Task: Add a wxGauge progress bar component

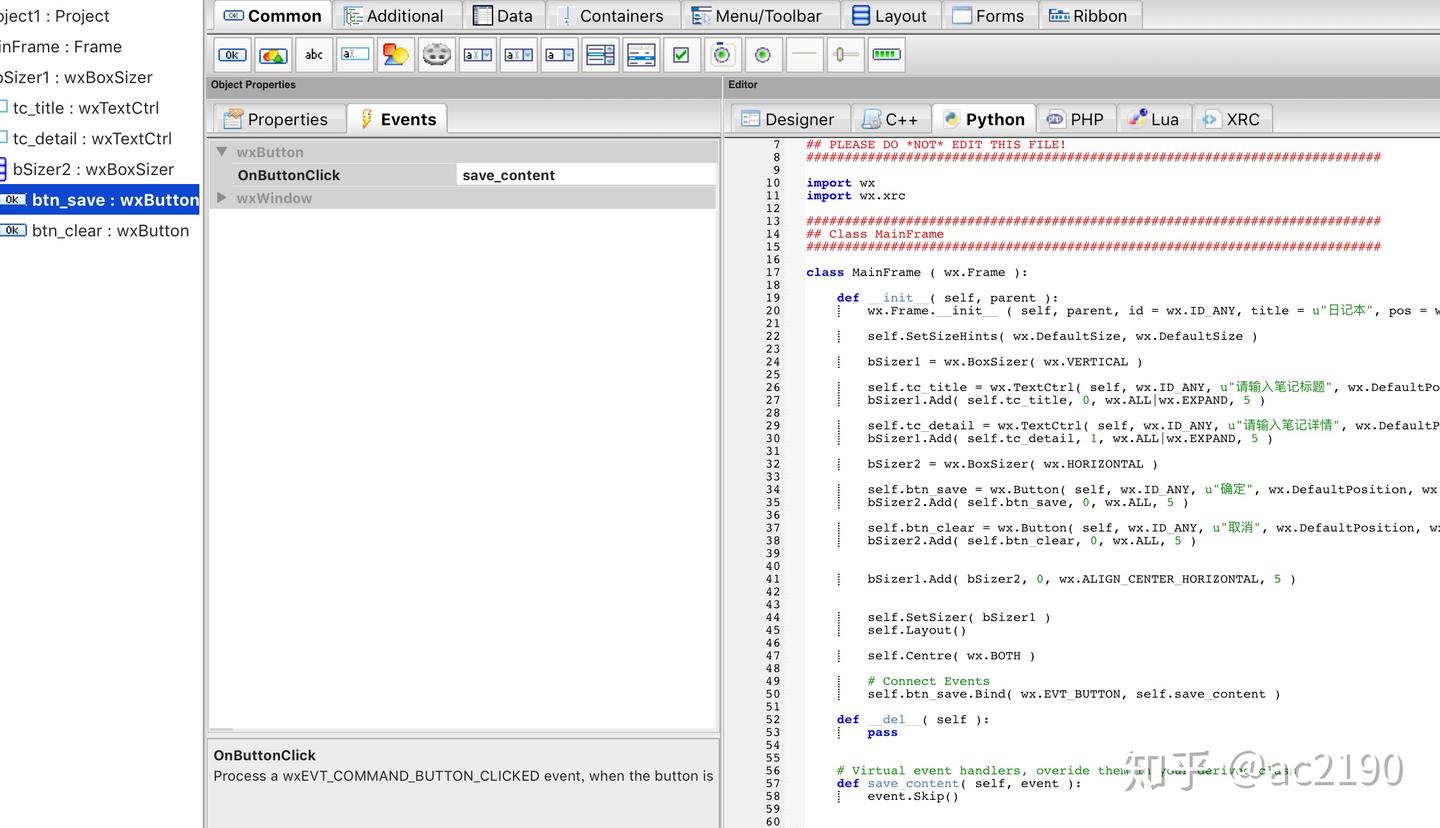Action: click(x=886, y=55)
